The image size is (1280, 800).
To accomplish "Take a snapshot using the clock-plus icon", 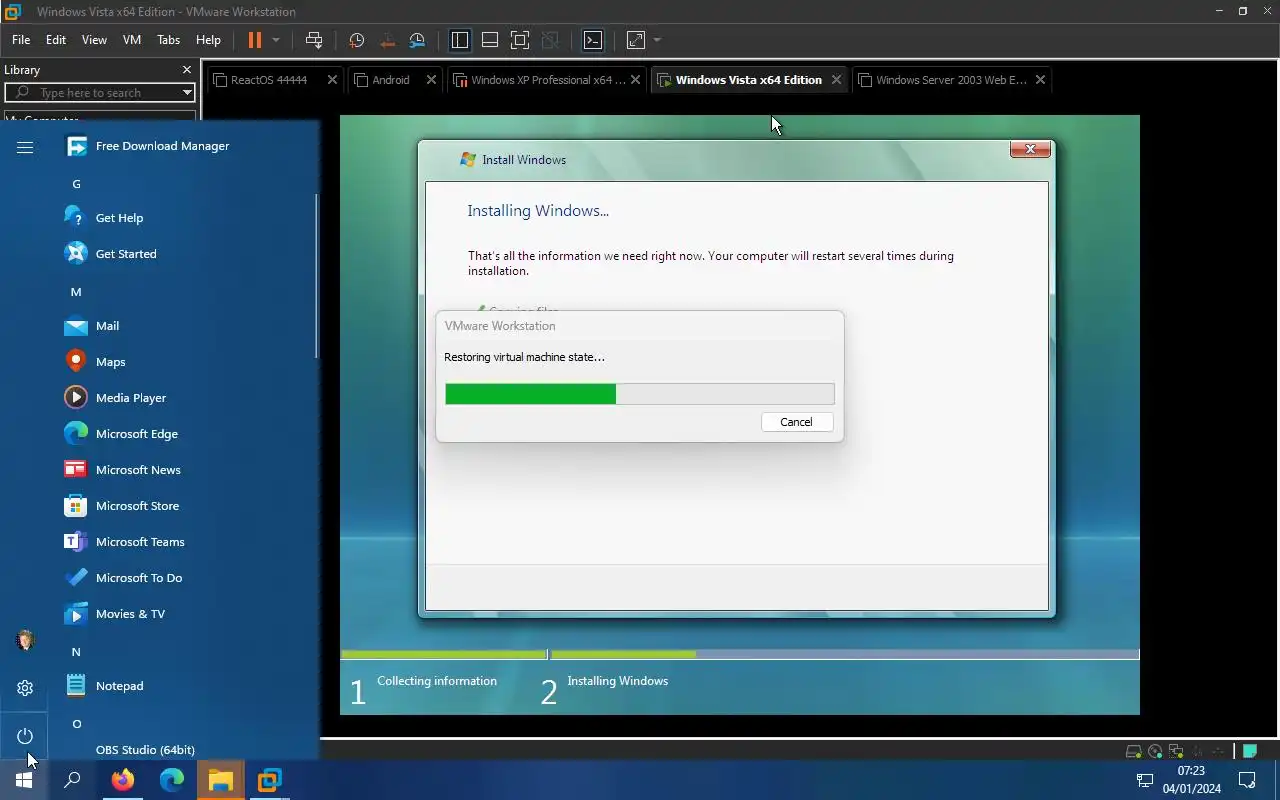I will point(356,40).
